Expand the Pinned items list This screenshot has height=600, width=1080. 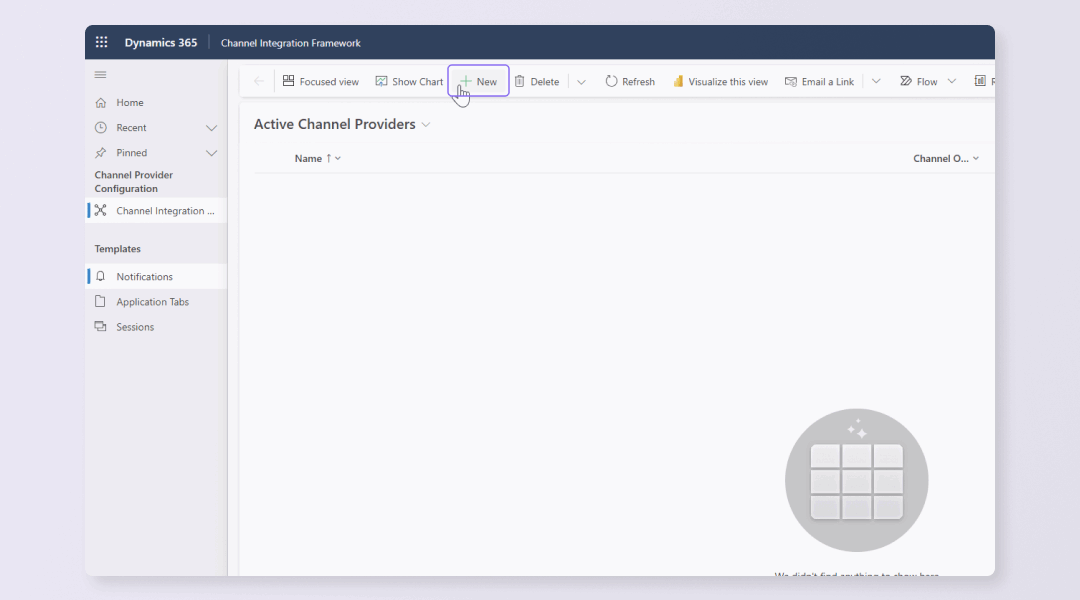coord(211,153)
